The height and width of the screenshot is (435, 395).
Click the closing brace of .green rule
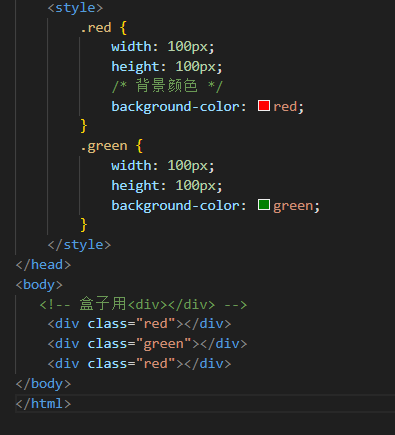(x=84, y=225)
